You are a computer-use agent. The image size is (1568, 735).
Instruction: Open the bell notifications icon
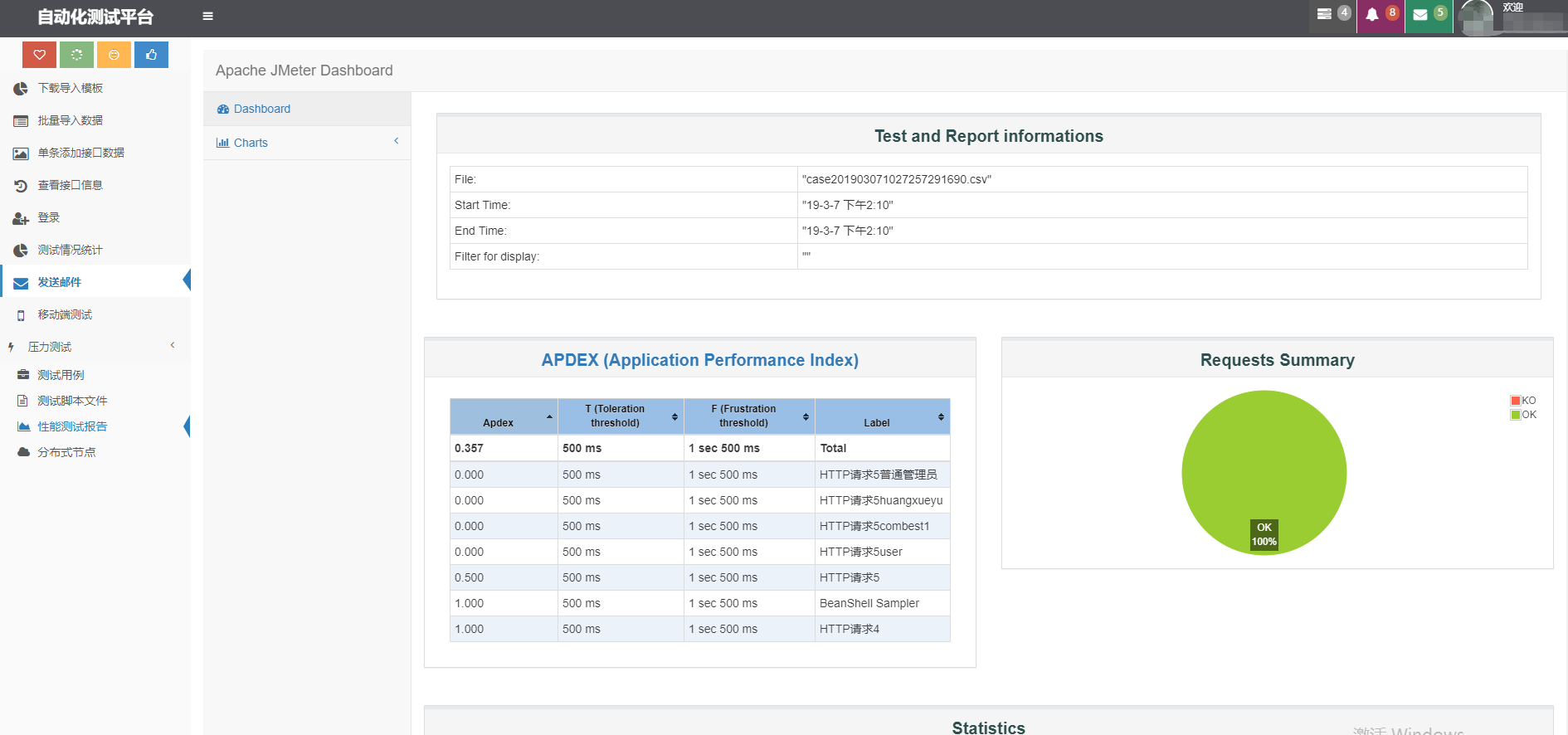[1372, 15]
